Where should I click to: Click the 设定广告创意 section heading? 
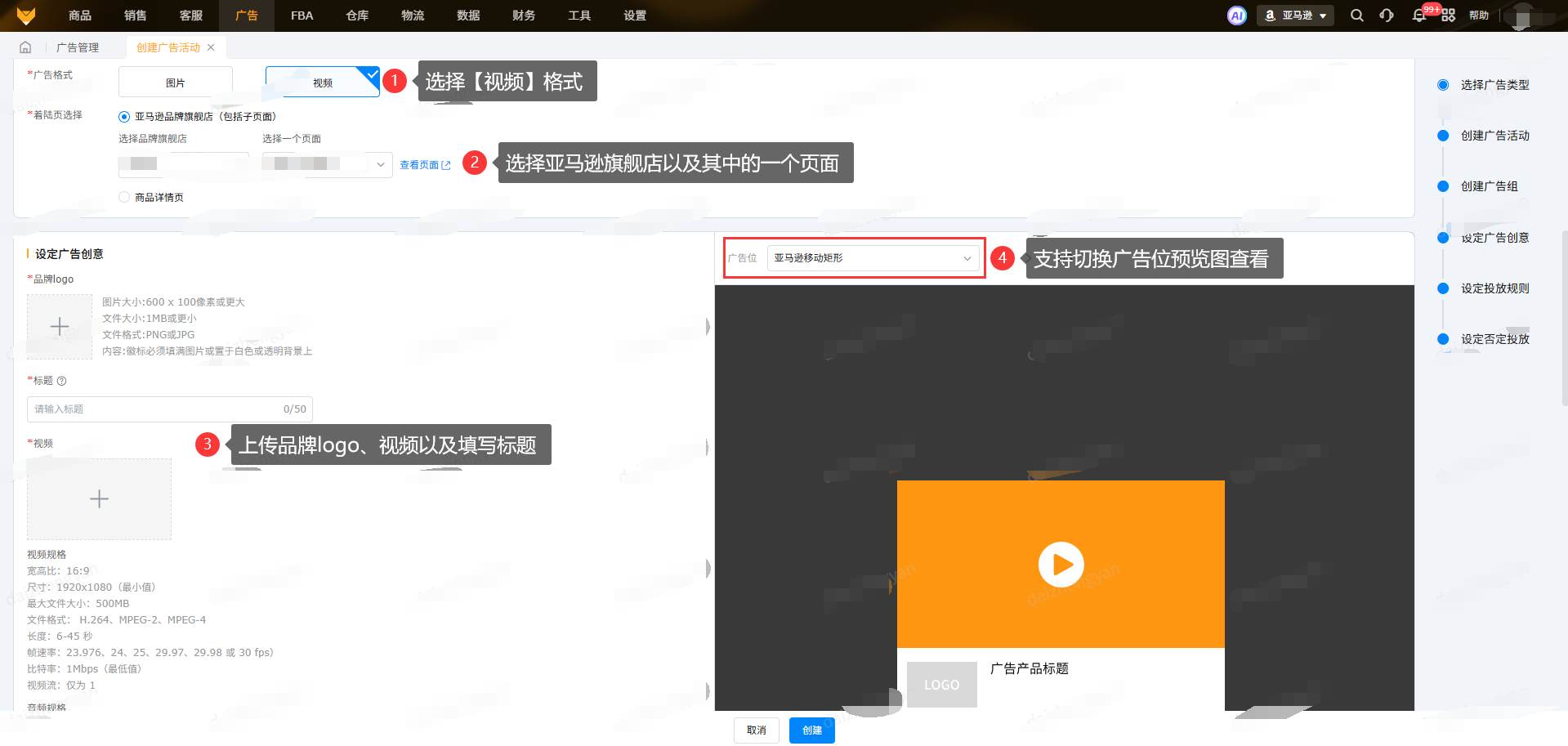point(69,254)
